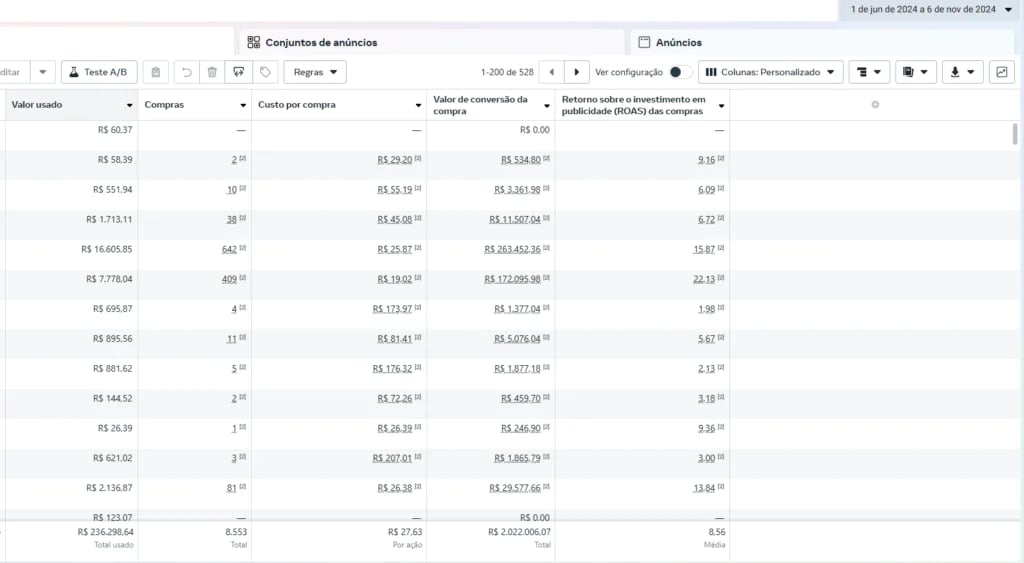Click cost per purchase R$ 207,01
The image size is (1024, 563).
pyautogui.click(x=392, y=458)
